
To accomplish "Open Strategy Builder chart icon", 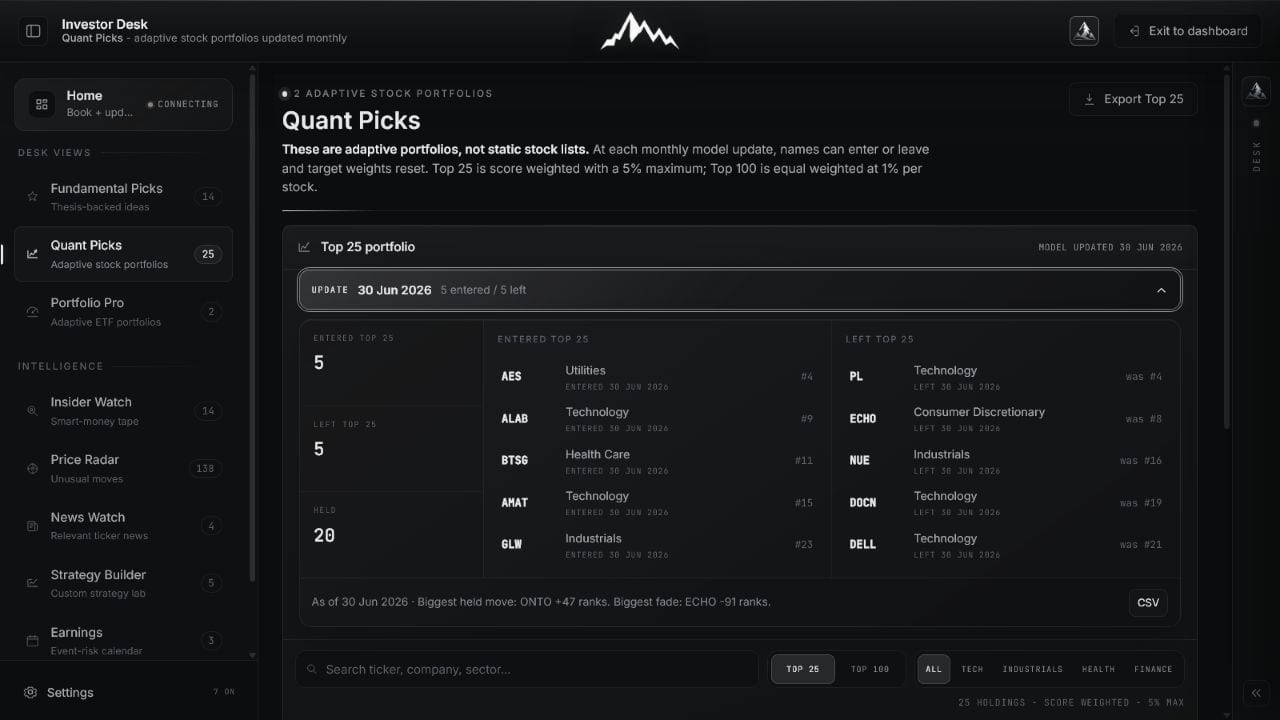I will pos(32,583).
